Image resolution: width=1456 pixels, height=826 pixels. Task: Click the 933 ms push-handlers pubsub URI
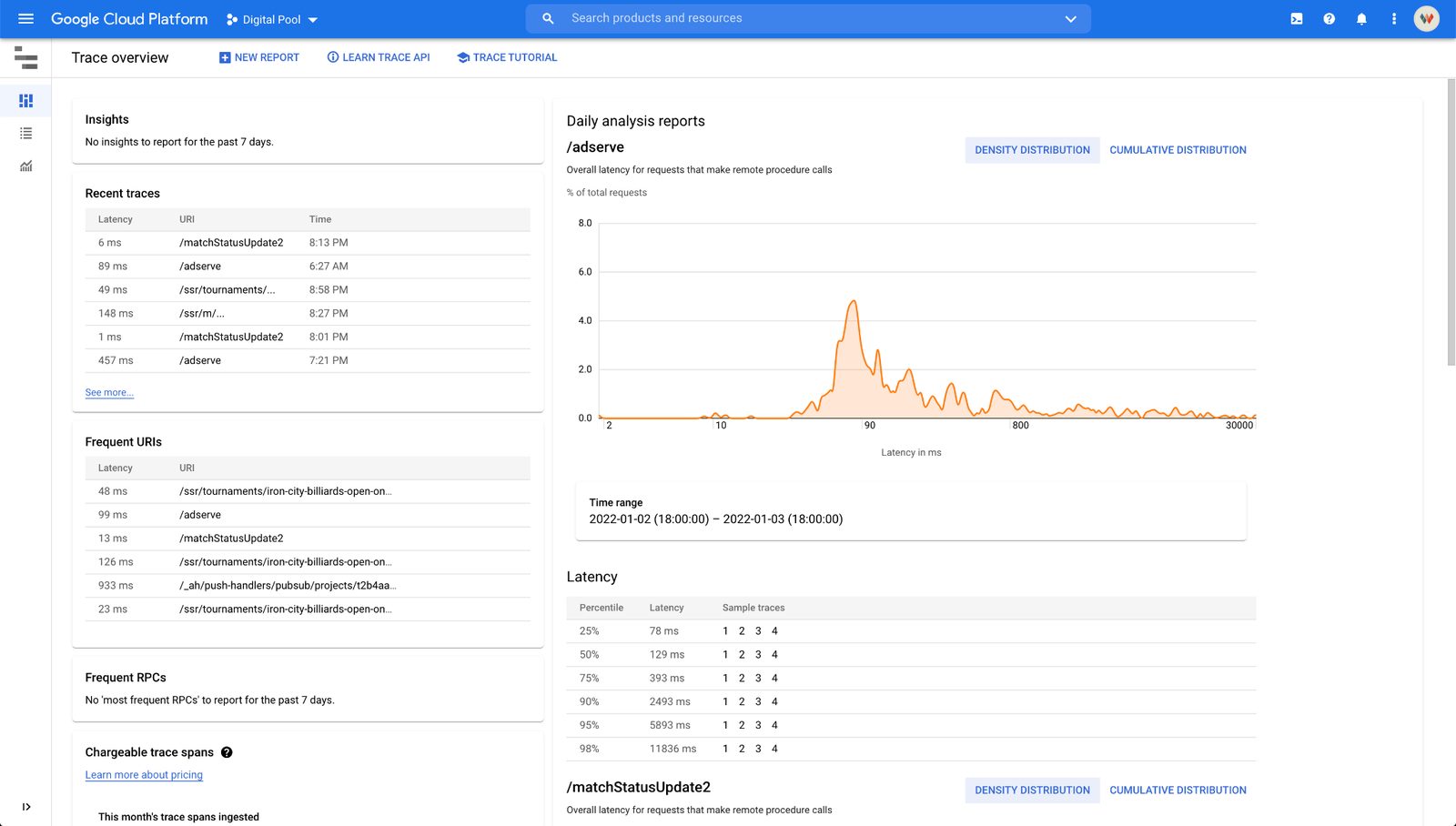[308, 586]
